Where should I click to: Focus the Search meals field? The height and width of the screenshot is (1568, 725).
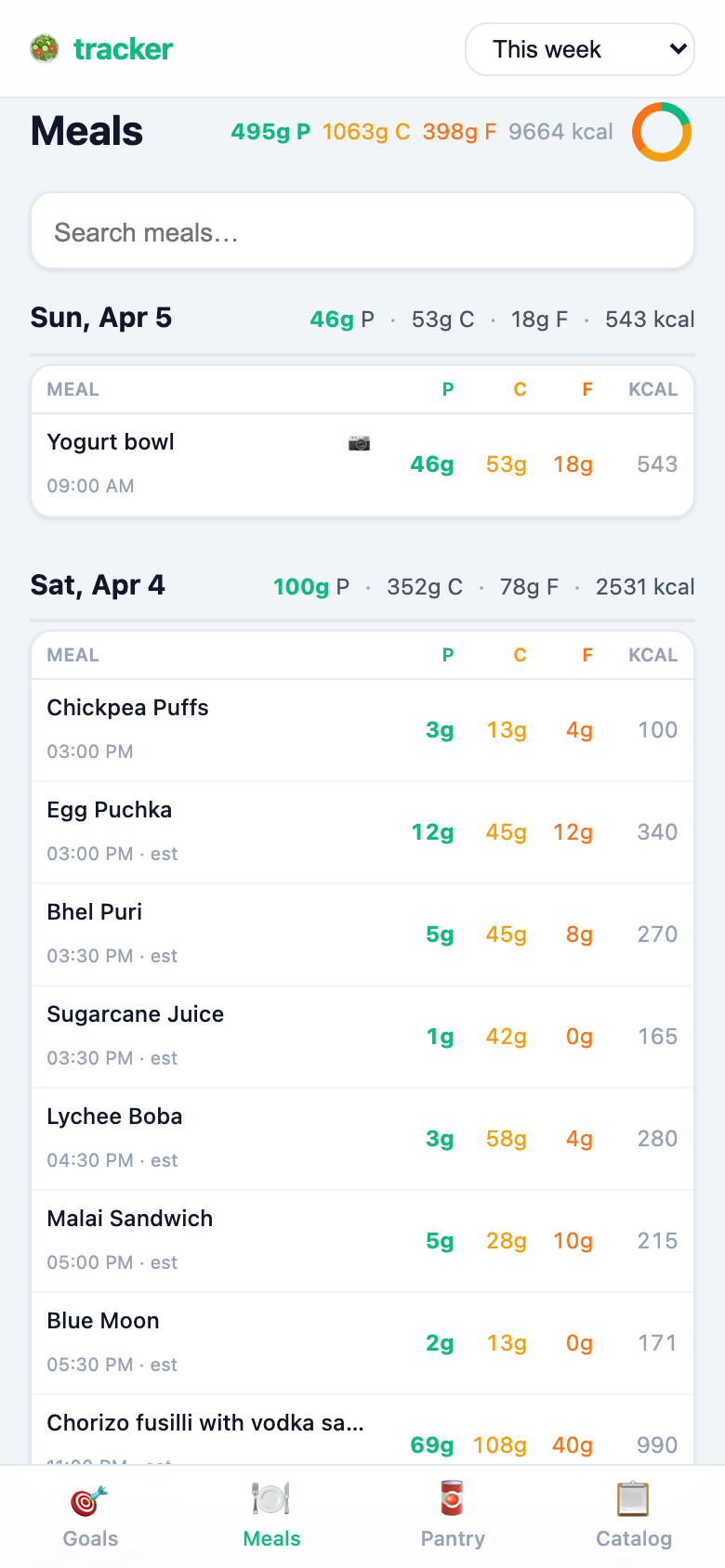coord(362,232)
